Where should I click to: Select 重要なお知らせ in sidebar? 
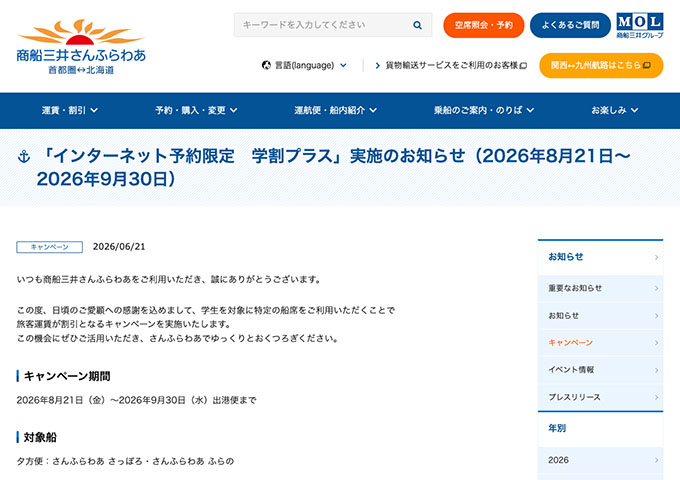600,288
